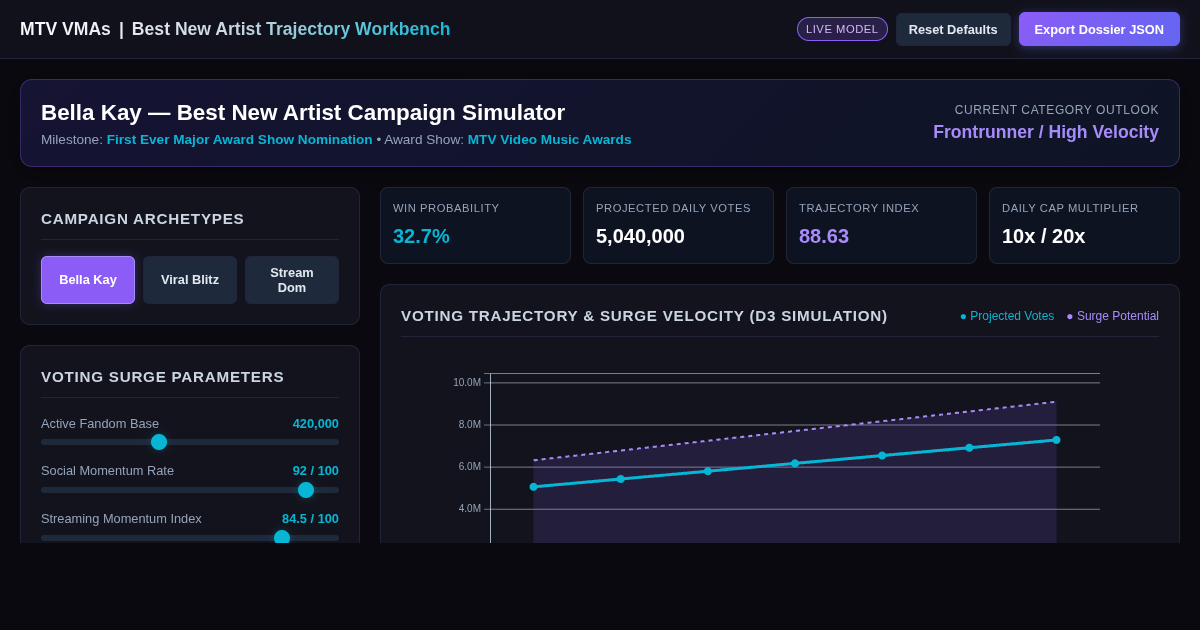The height and width of the screenshot is (630, 1200).
Task: Click the last data point on Projected Votes line
Action: pos(1056,440)
